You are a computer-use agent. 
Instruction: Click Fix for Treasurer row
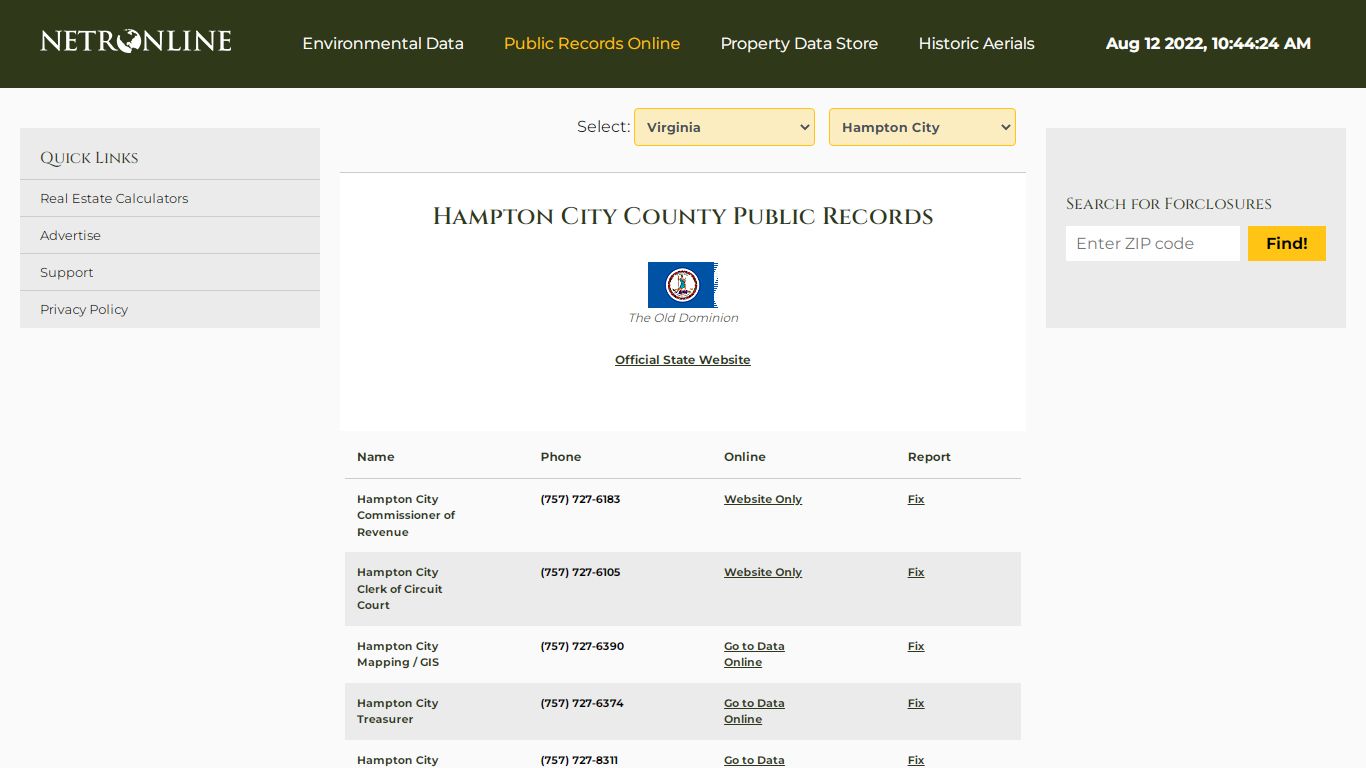[916, 703]
